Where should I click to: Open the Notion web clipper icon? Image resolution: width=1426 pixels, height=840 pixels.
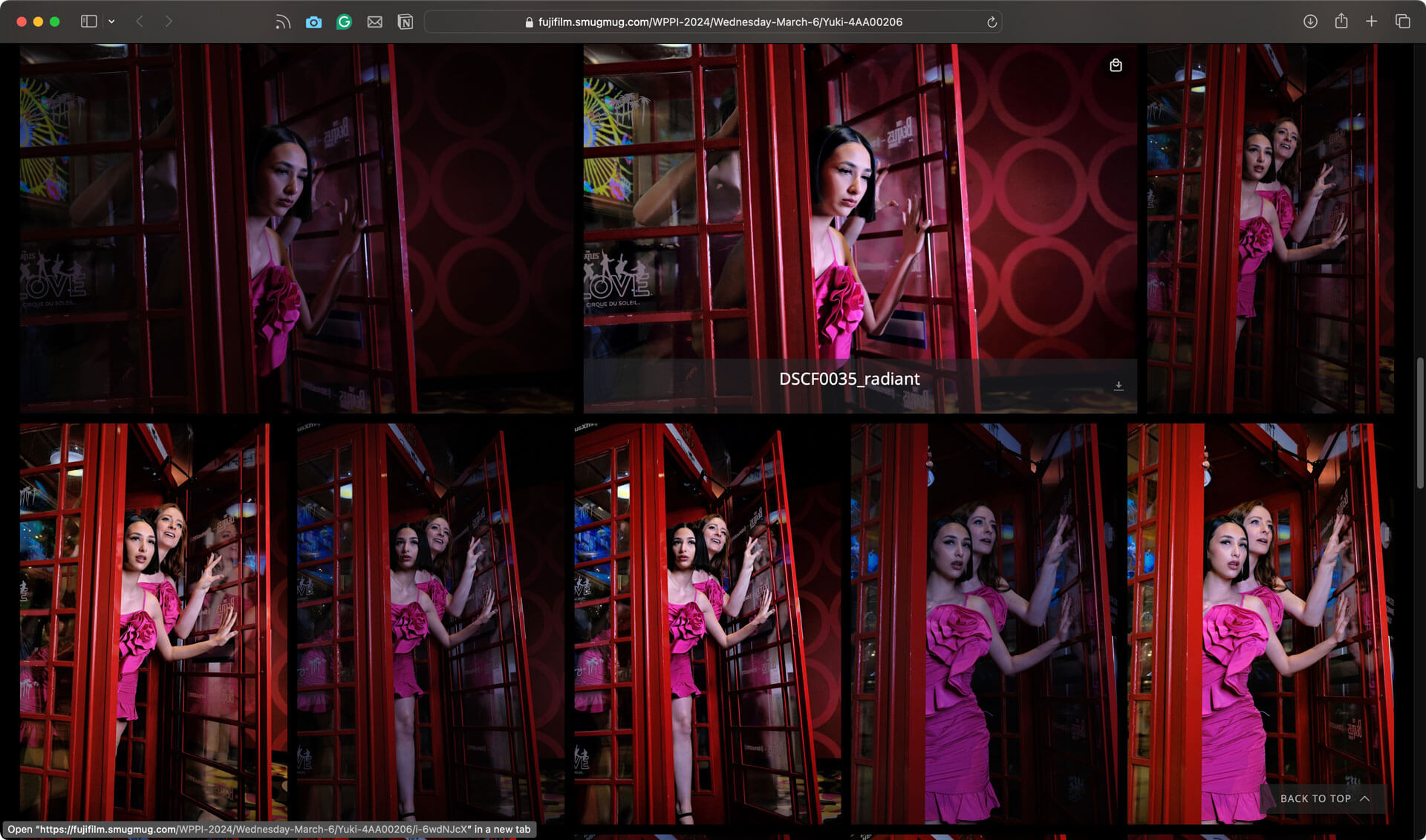pos(406,22)
